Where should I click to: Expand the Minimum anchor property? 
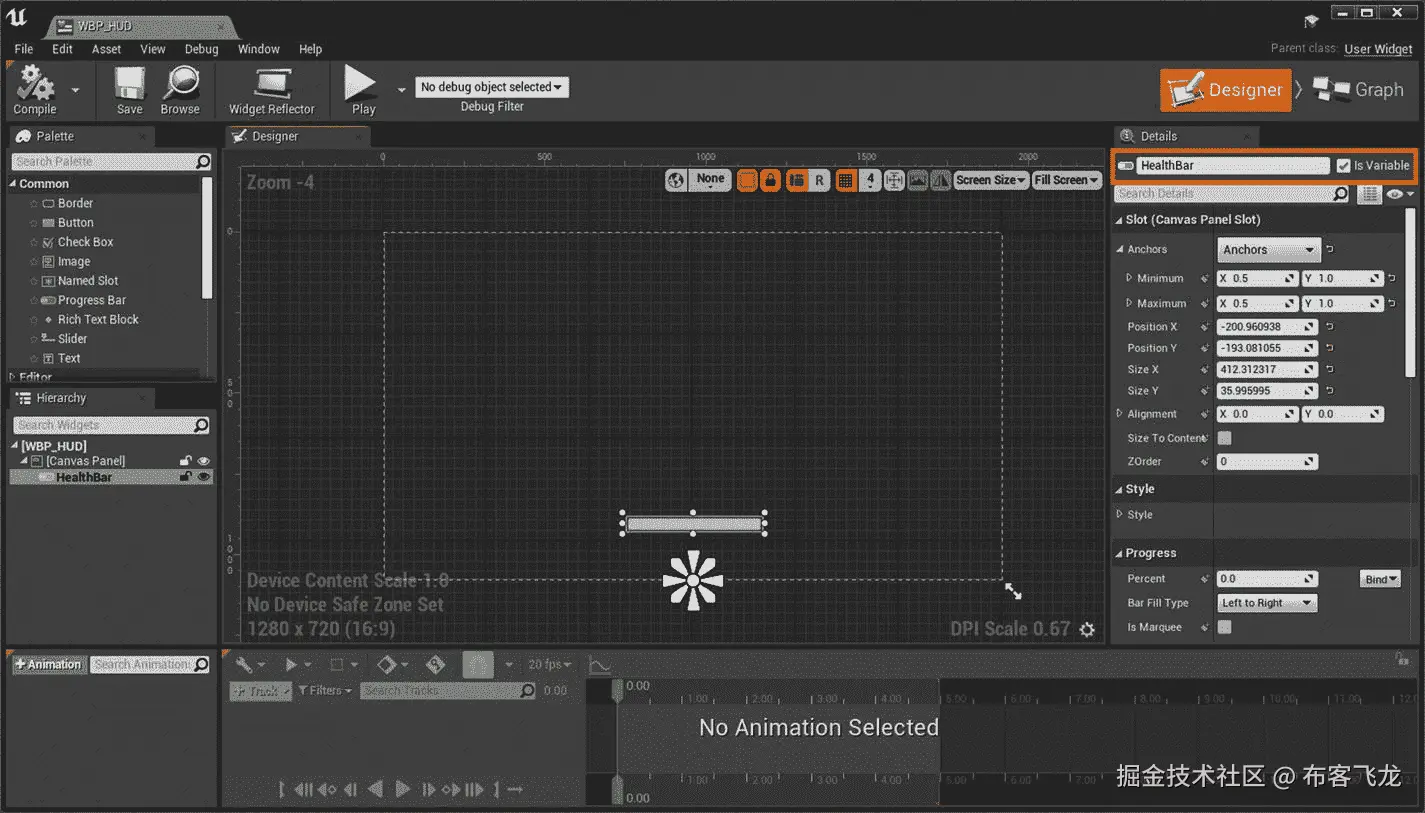click(x=1129, y=278)
